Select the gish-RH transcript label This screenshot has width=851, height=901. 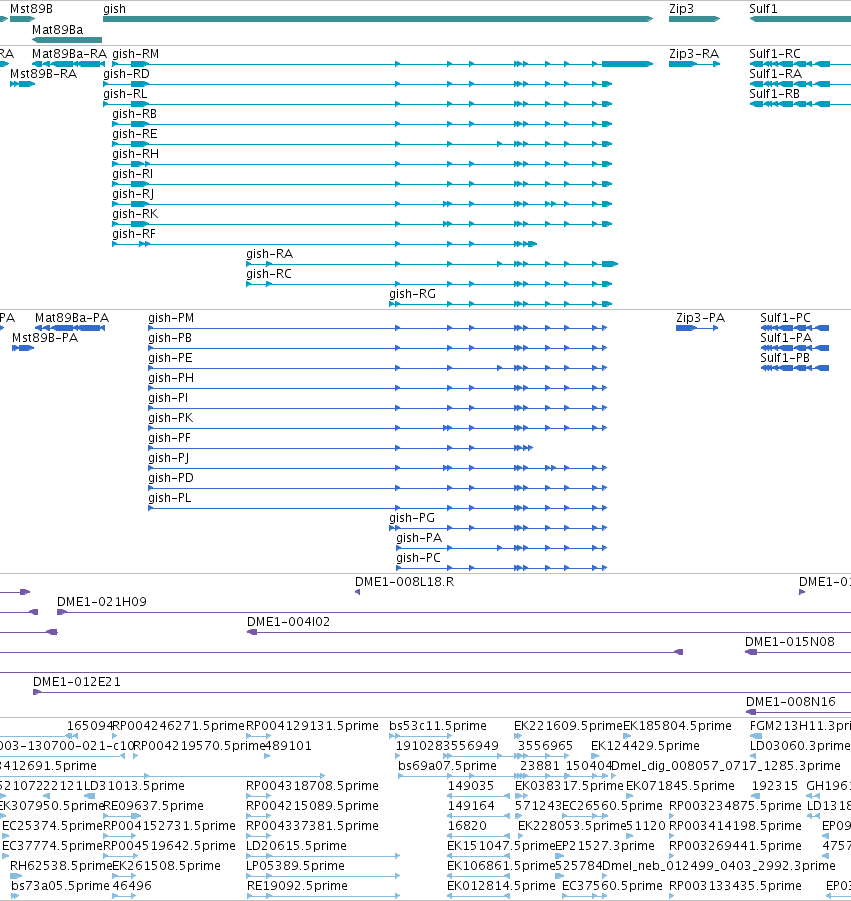(136, 154)
